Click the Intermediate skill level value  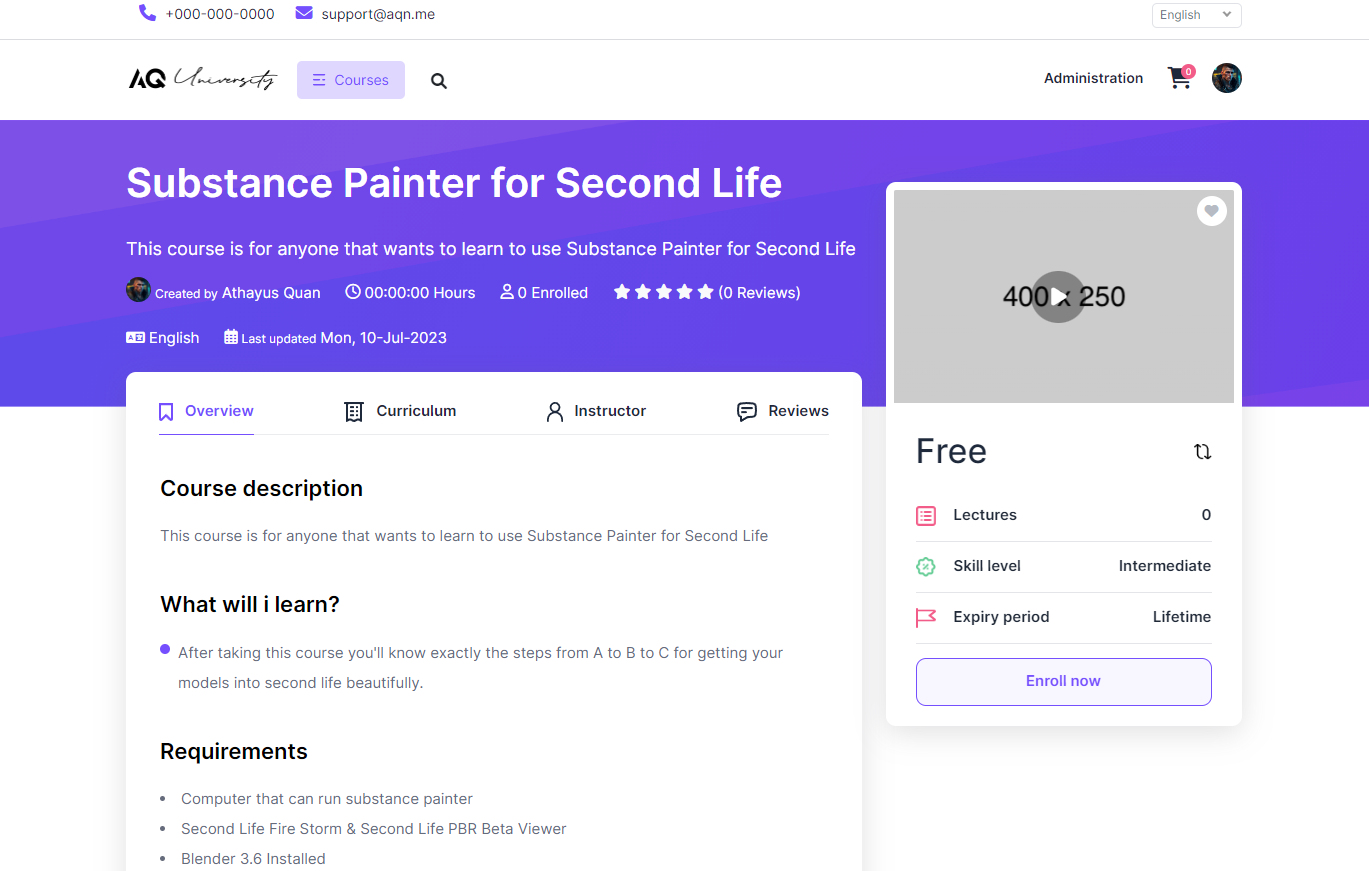[x=1164, y=566]
